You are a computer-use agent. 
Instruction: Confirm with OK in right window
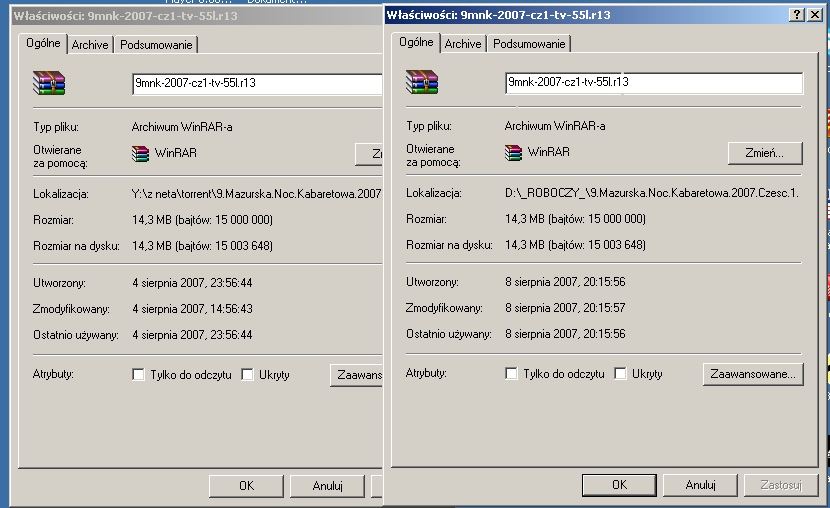[x=619, y=485]
